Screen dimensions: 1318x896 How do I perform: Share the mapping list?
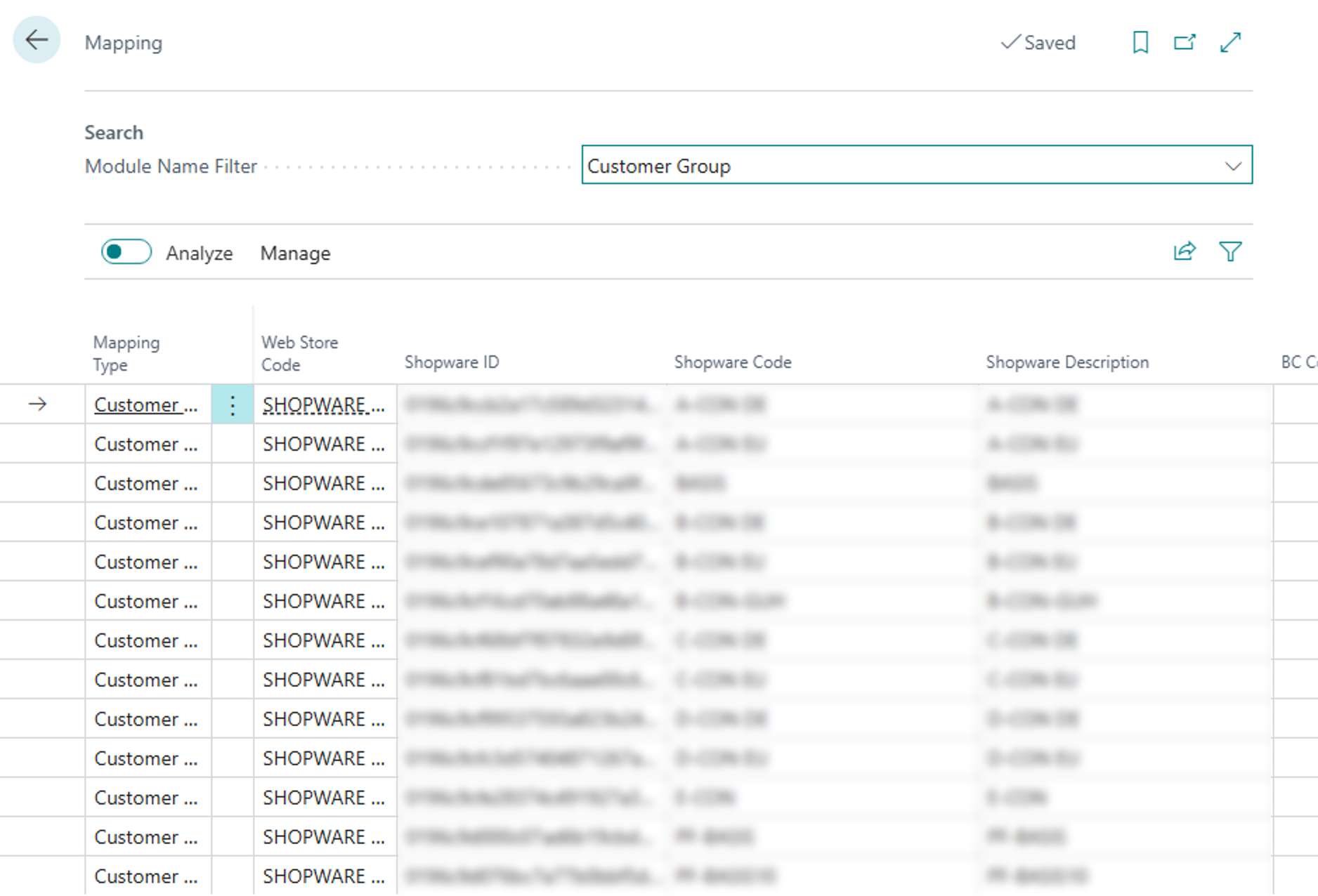click(1185, 251)
